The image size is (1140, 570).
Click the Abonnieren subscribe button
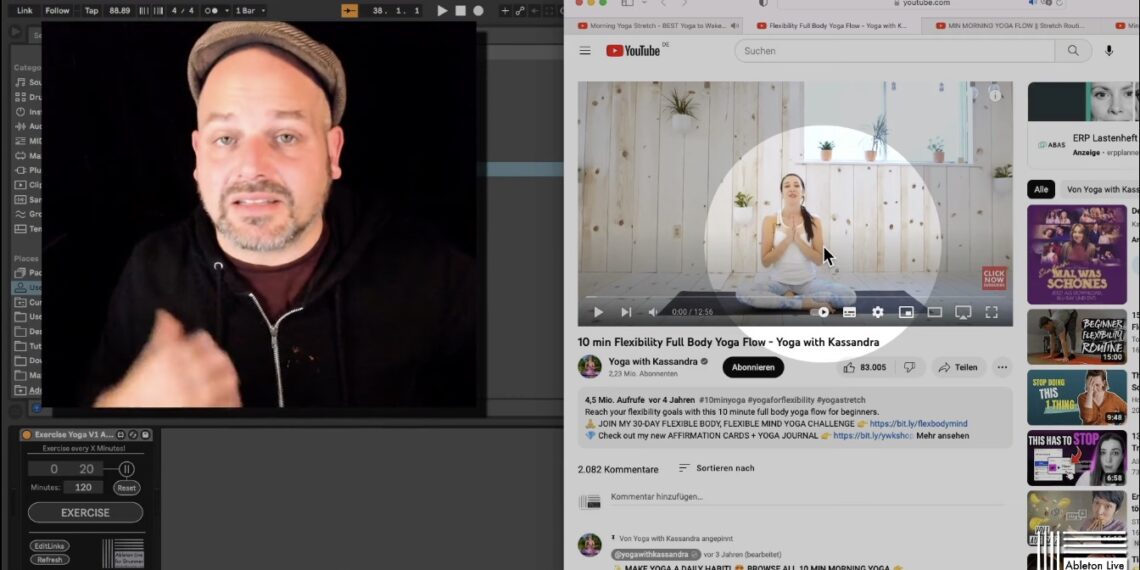click(x=753, y=367)
